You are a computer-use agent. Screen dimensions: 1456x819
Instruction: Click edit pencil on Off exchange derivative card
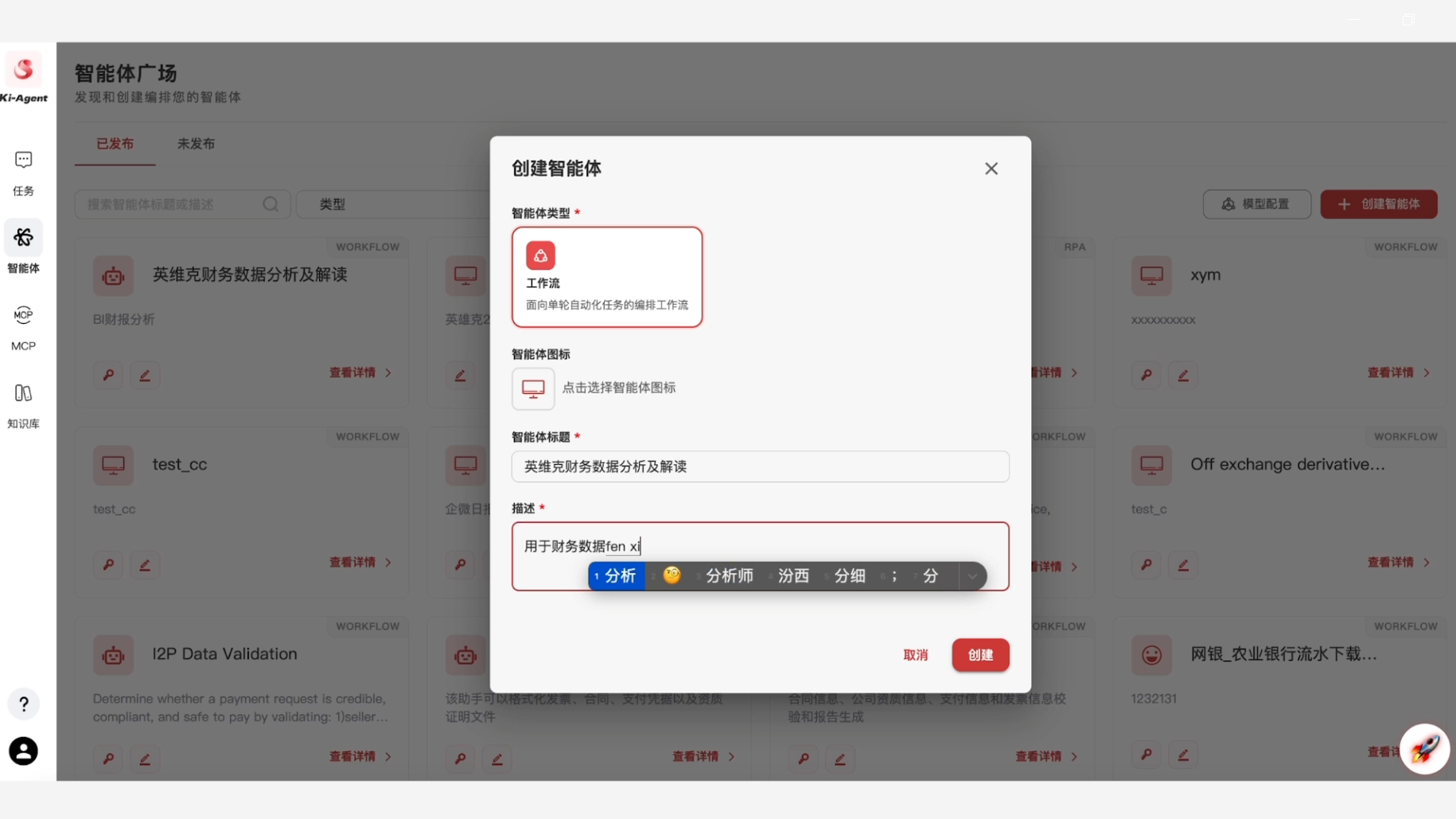tap(1183, 564)
